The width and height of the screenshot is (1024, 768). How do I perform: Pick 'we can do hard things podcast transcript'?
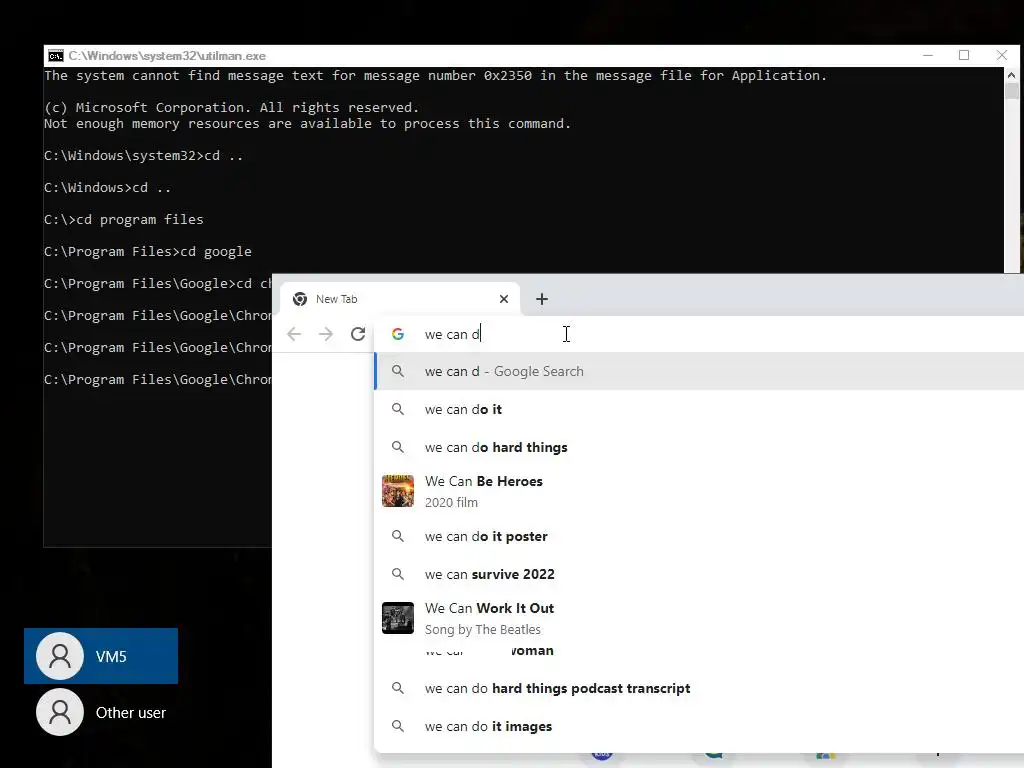pyautogui.click(x=699, y=688)
